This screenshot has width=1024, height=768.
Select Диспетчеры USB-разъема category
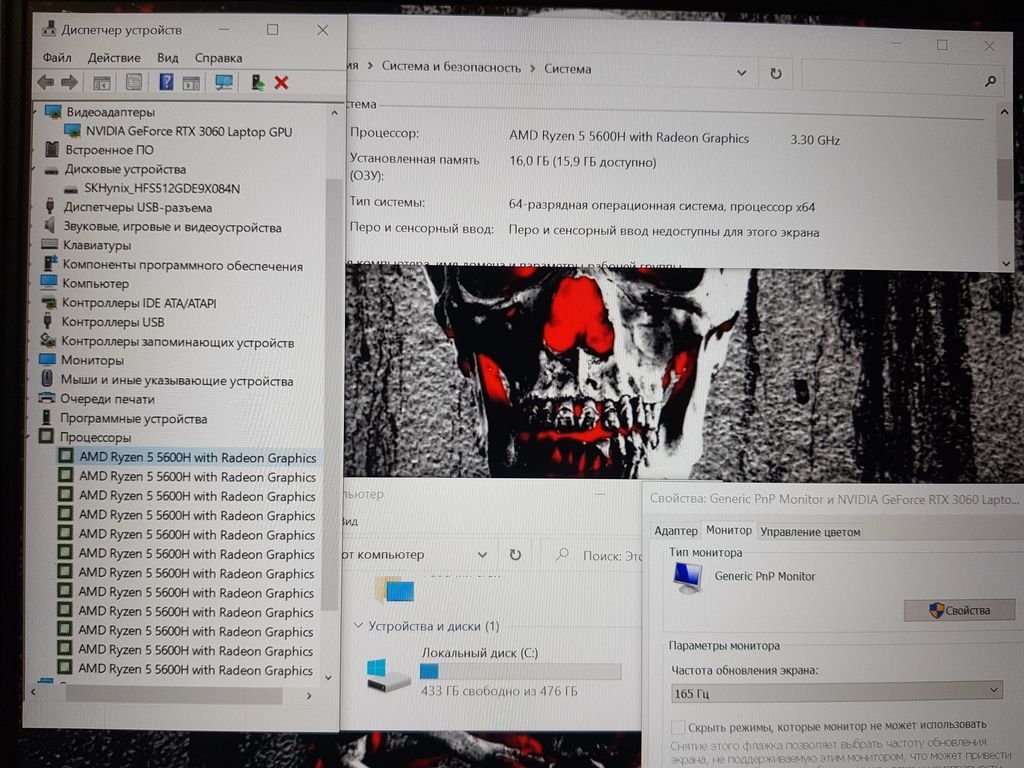[138, 208]
